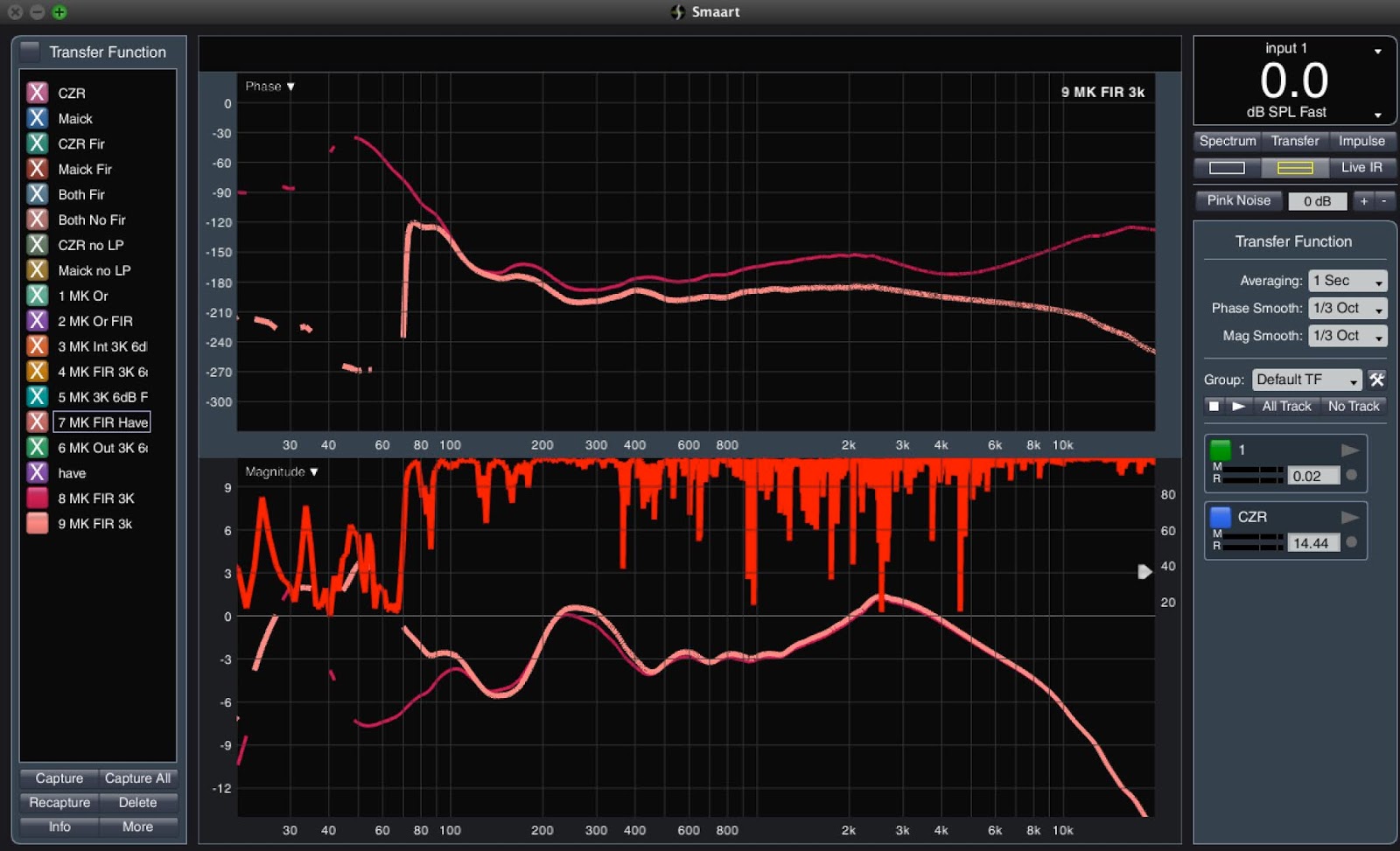Toggle the Maick no LP trace box

(x=37, y=270)
